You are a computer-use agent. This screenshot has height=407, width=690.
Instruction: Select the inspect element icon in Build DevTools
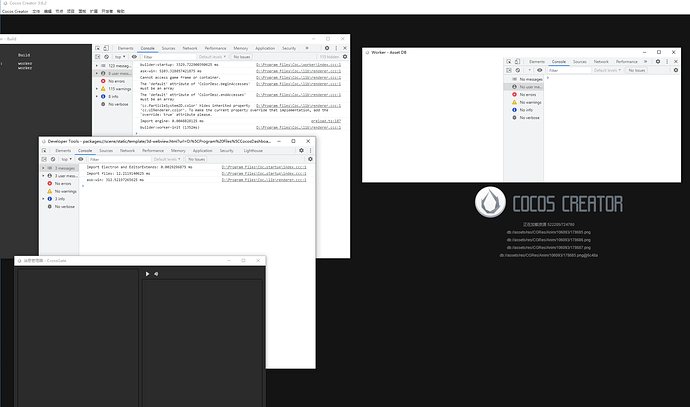(98, 48)
